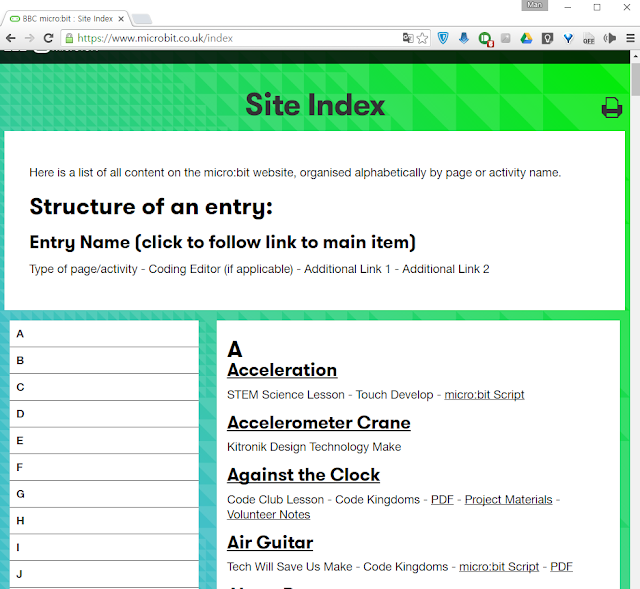Image resolution: width=640 pixels, height=589 pixels.
Task: Open the Accelerometer Crane entry link
Action: [x=319, y=422]
